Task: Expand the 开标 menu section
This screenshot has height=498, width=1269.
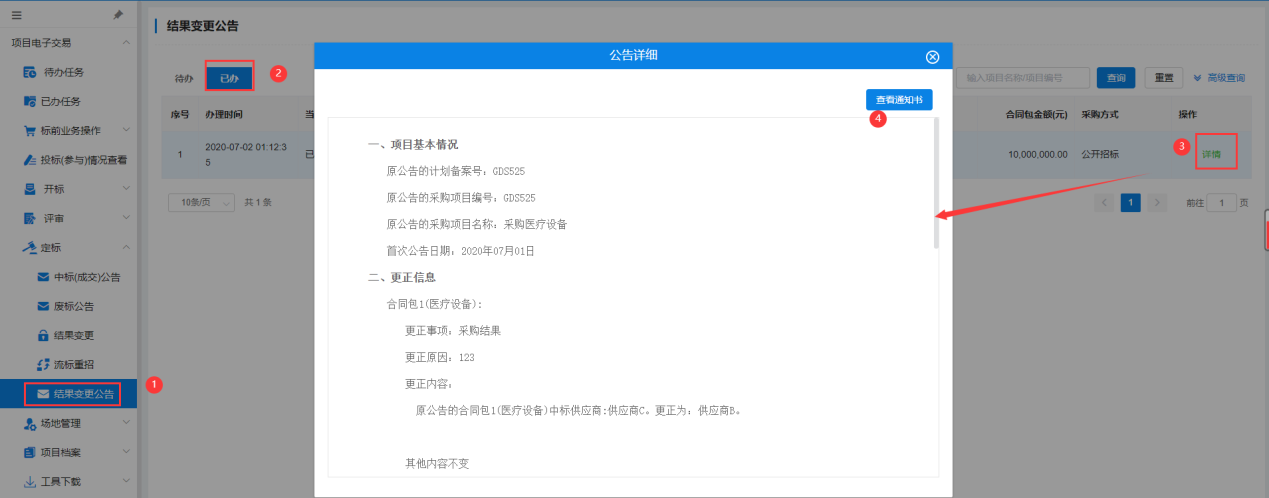Action: point(54,189)
